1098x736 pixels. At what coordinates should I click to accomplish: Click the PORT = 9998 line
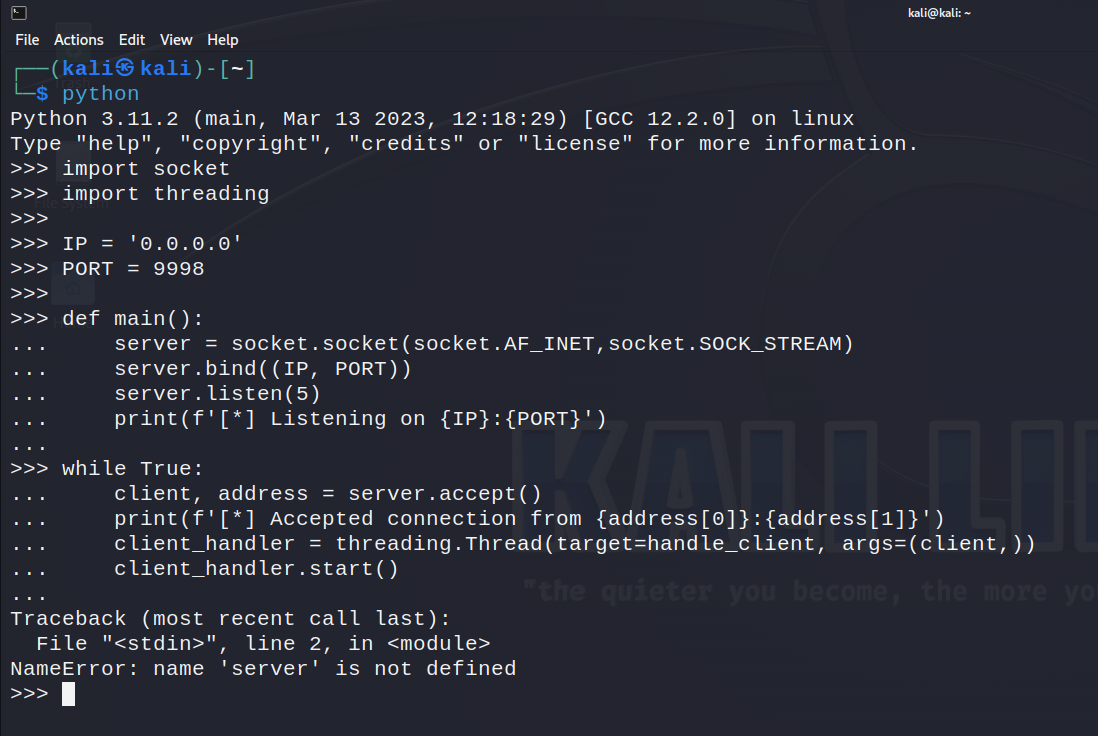(133, 269)
